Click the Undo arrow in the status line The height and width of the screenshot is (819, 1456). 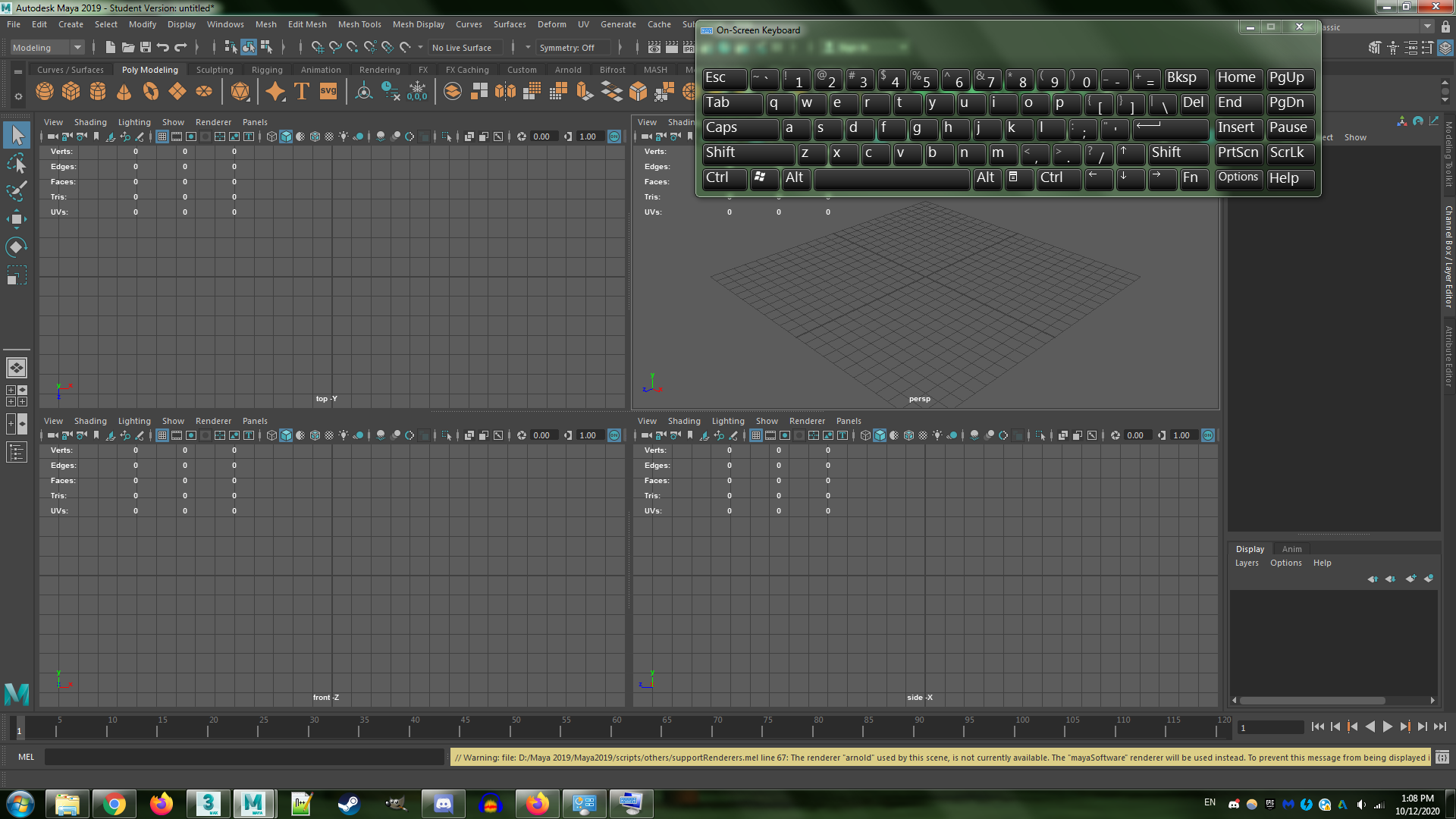tap(162, 47)
